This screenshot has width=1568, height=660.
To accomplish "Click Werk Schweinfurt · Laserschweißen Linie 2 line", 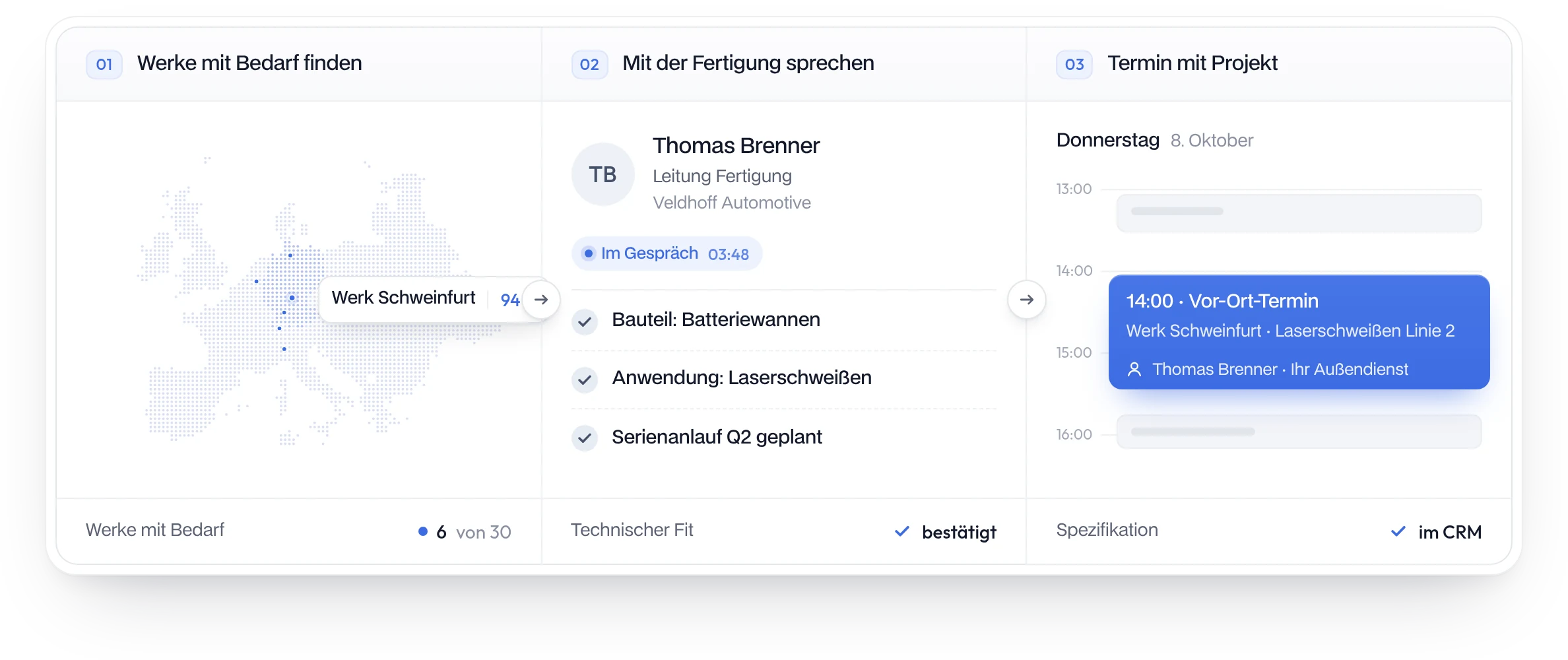I will point(1290,331).
